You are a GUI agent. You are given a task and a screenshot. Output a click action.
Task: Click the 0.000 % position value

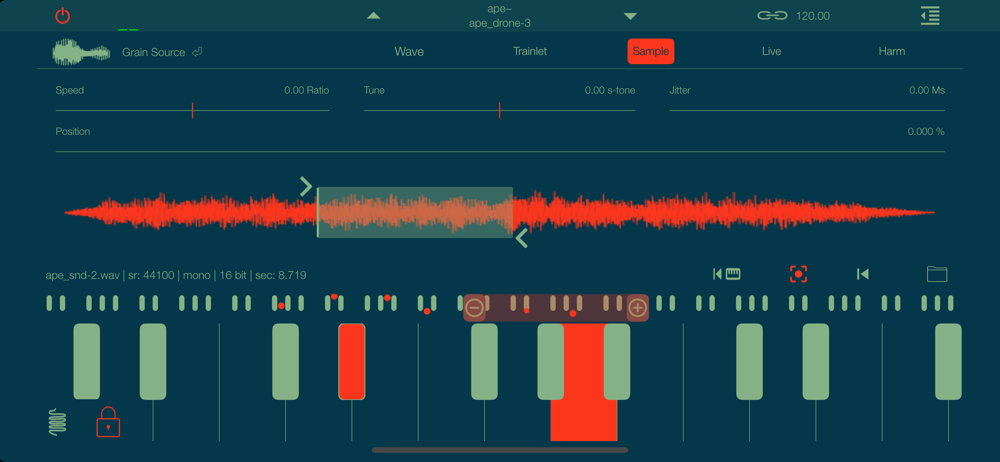pos(926,131)
